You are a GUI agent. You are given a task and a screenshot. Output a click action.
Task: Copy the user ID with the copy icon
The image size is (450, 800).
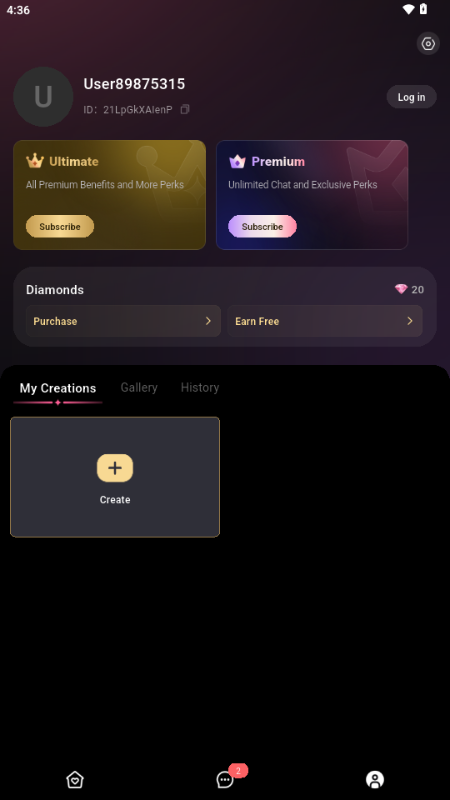pos(185,109)
